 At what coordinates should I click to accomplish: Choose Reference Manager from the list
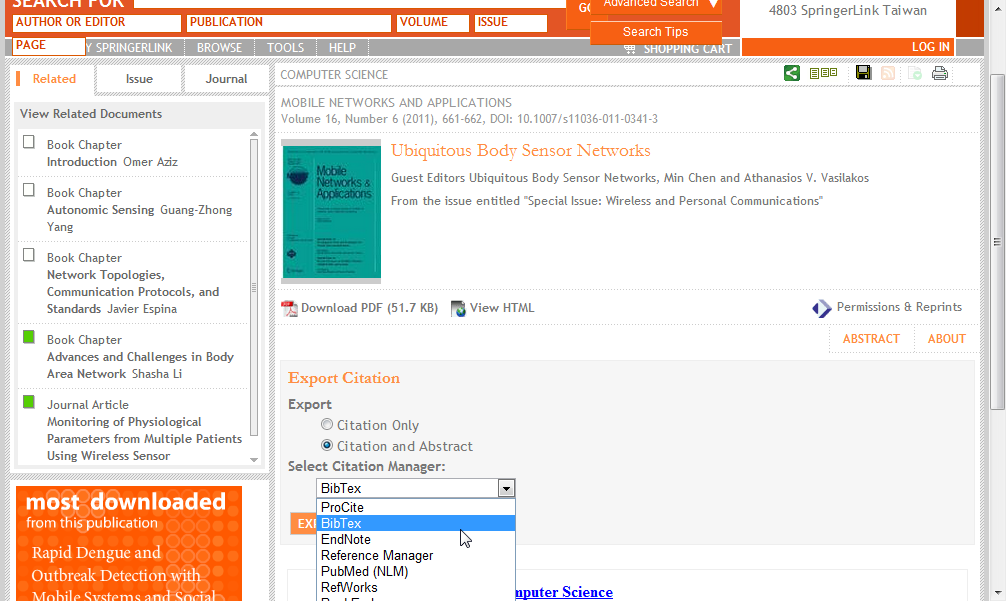click(416, 555)
